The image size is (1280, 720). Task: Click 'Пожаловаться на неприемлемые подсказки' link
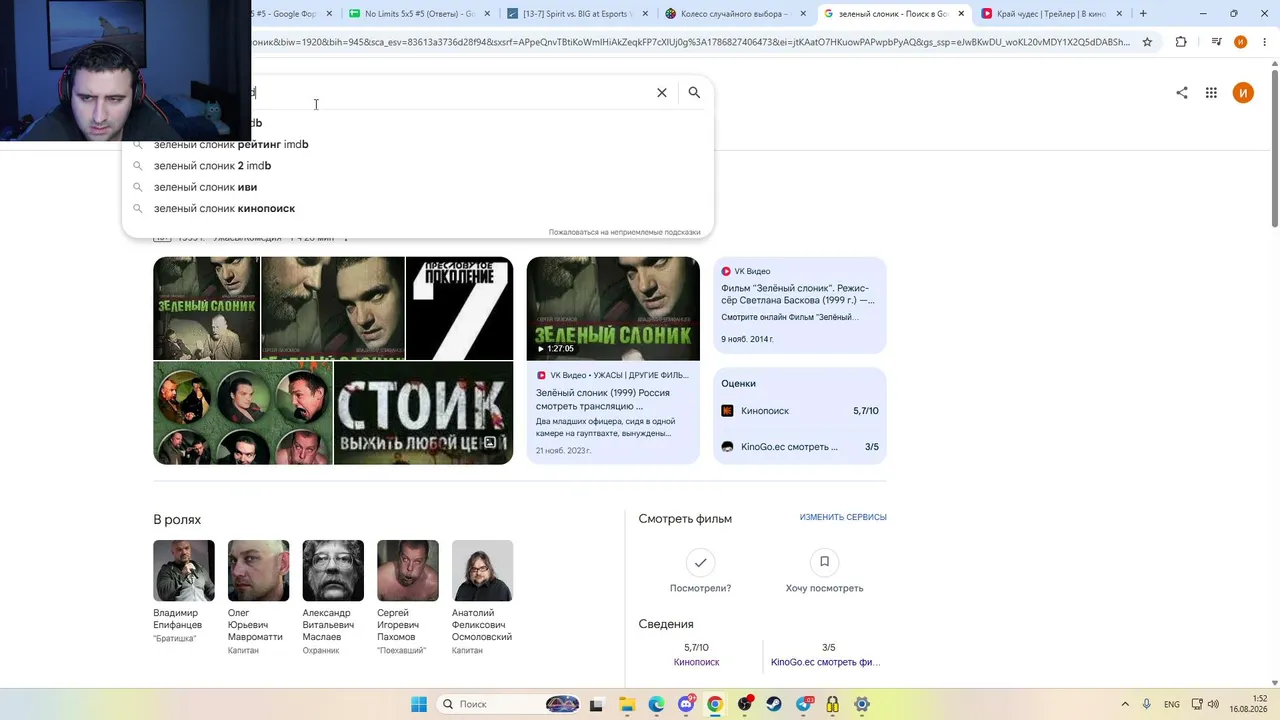click(x=624, y=232)
